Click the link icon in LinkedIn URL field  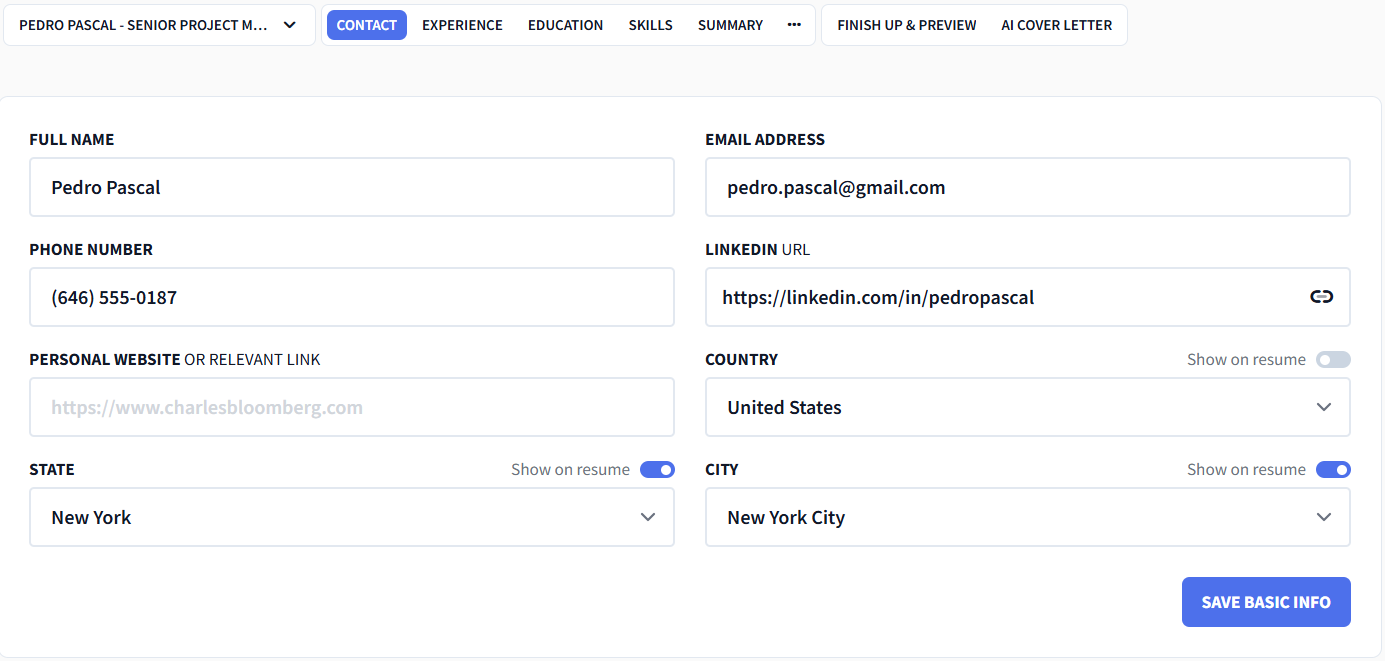pyautogui.click(x=1321, y=296)
